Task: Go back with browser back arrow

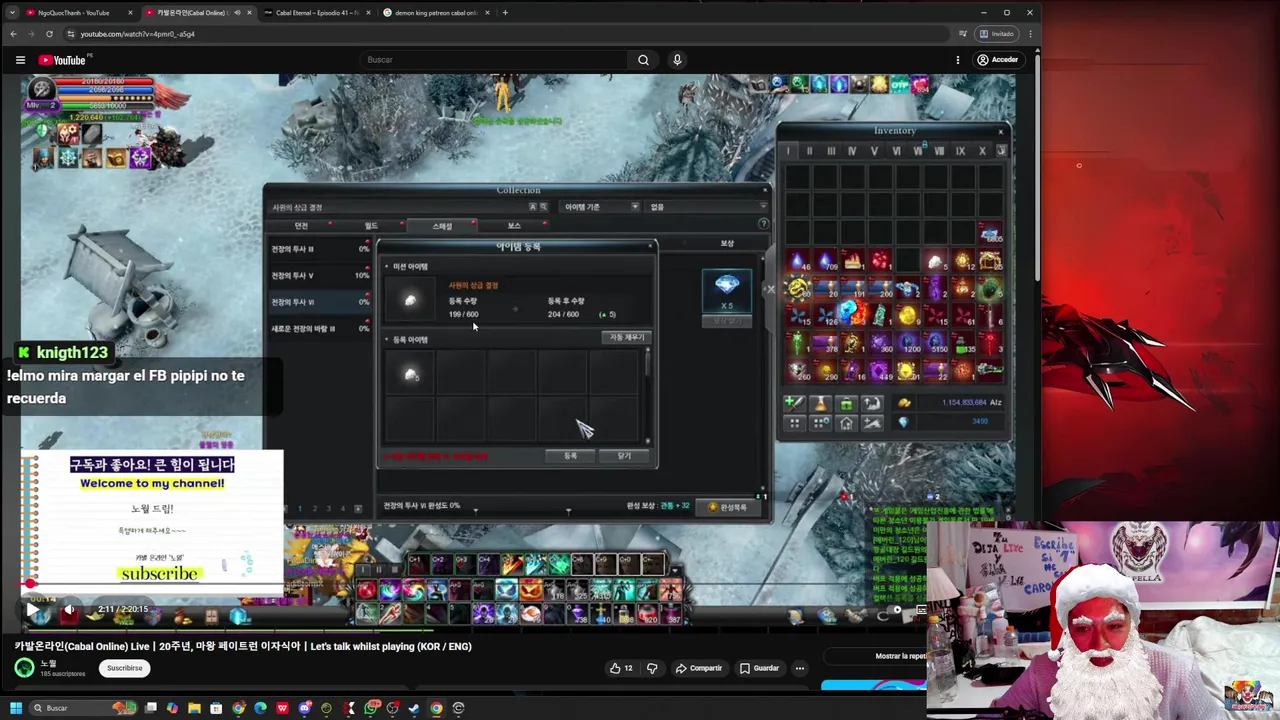Action: (x=13, y=34)
